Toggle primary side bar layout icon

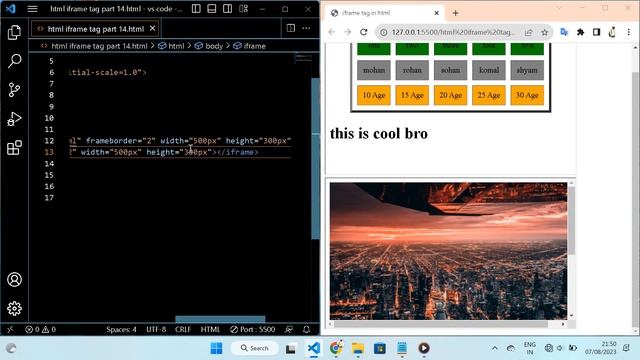click(196, 9)
